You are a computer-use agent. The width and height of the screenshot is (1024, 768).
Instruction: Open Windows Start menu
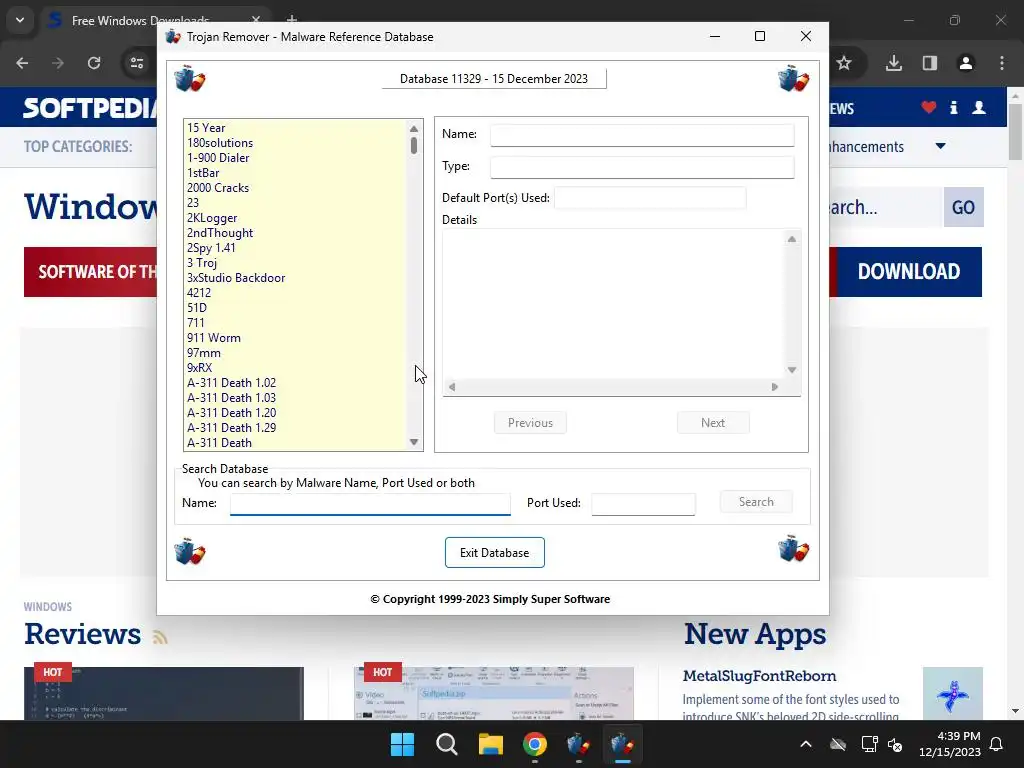click(x=402, y=744)
